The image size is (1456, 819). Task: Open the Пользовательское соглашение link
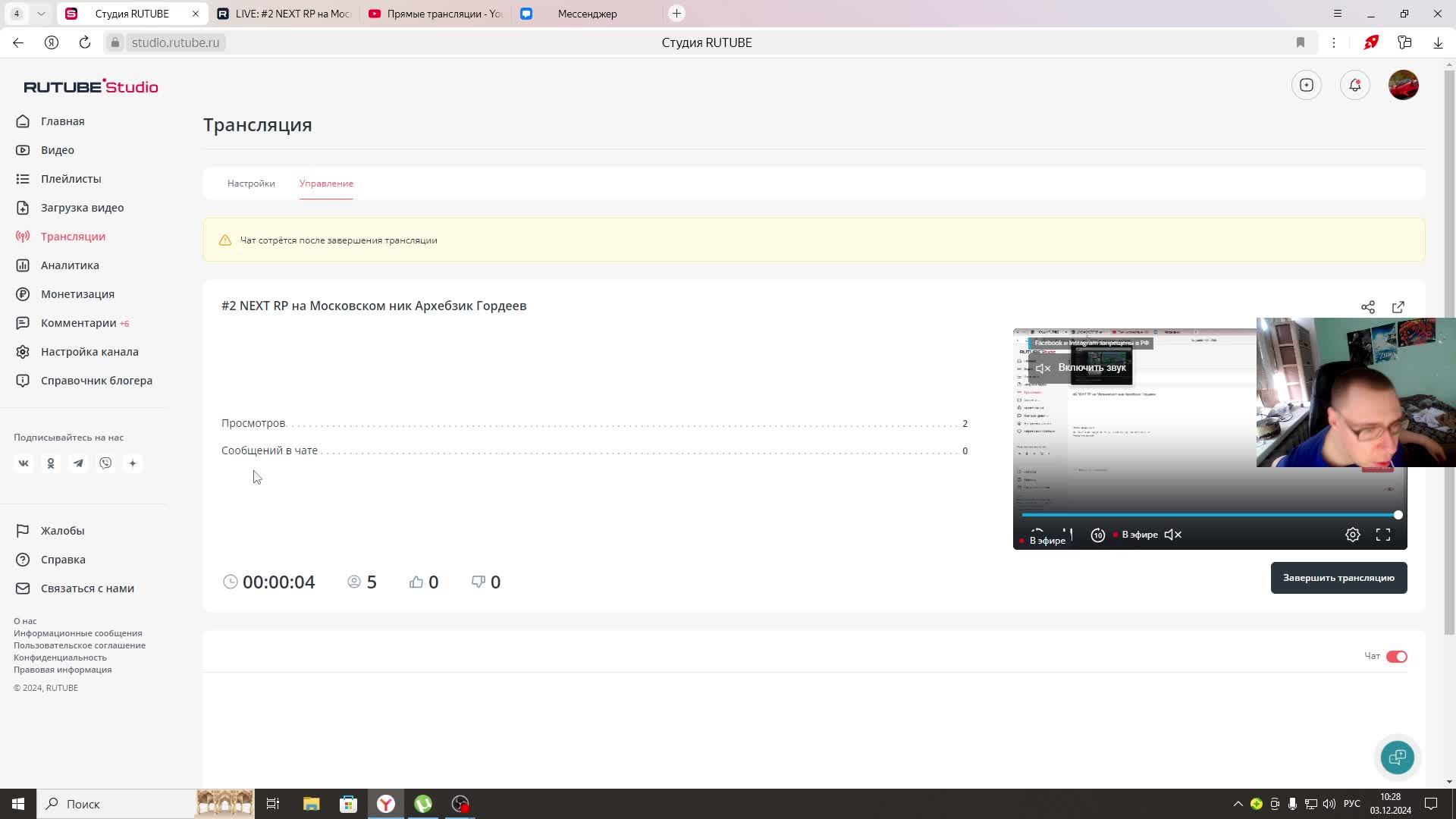click(x=80, y=645)
